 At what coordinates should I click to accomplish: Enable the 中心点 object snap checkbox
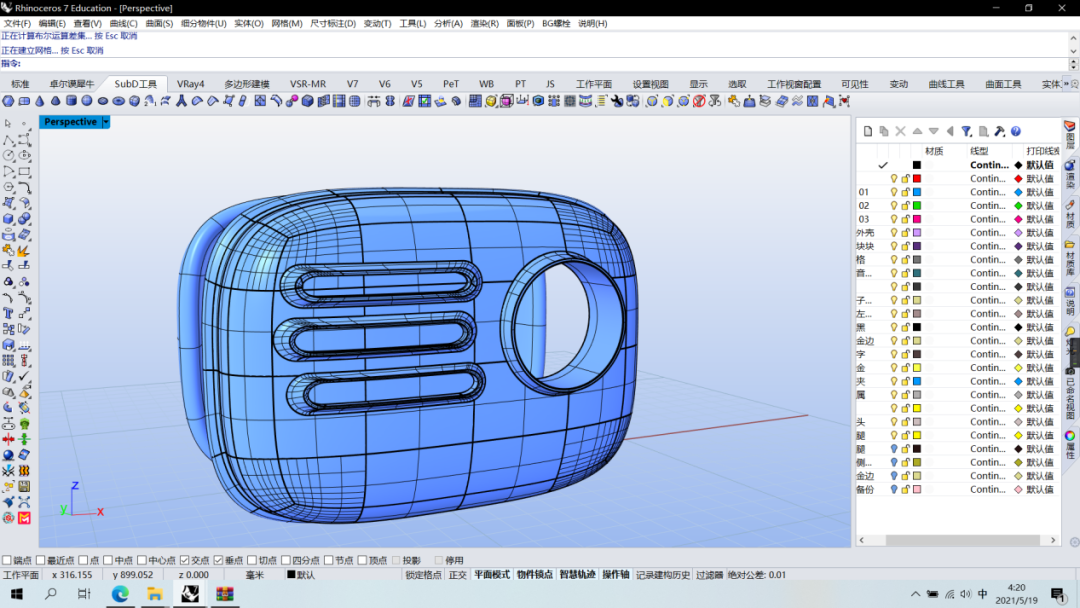point(141,561)
